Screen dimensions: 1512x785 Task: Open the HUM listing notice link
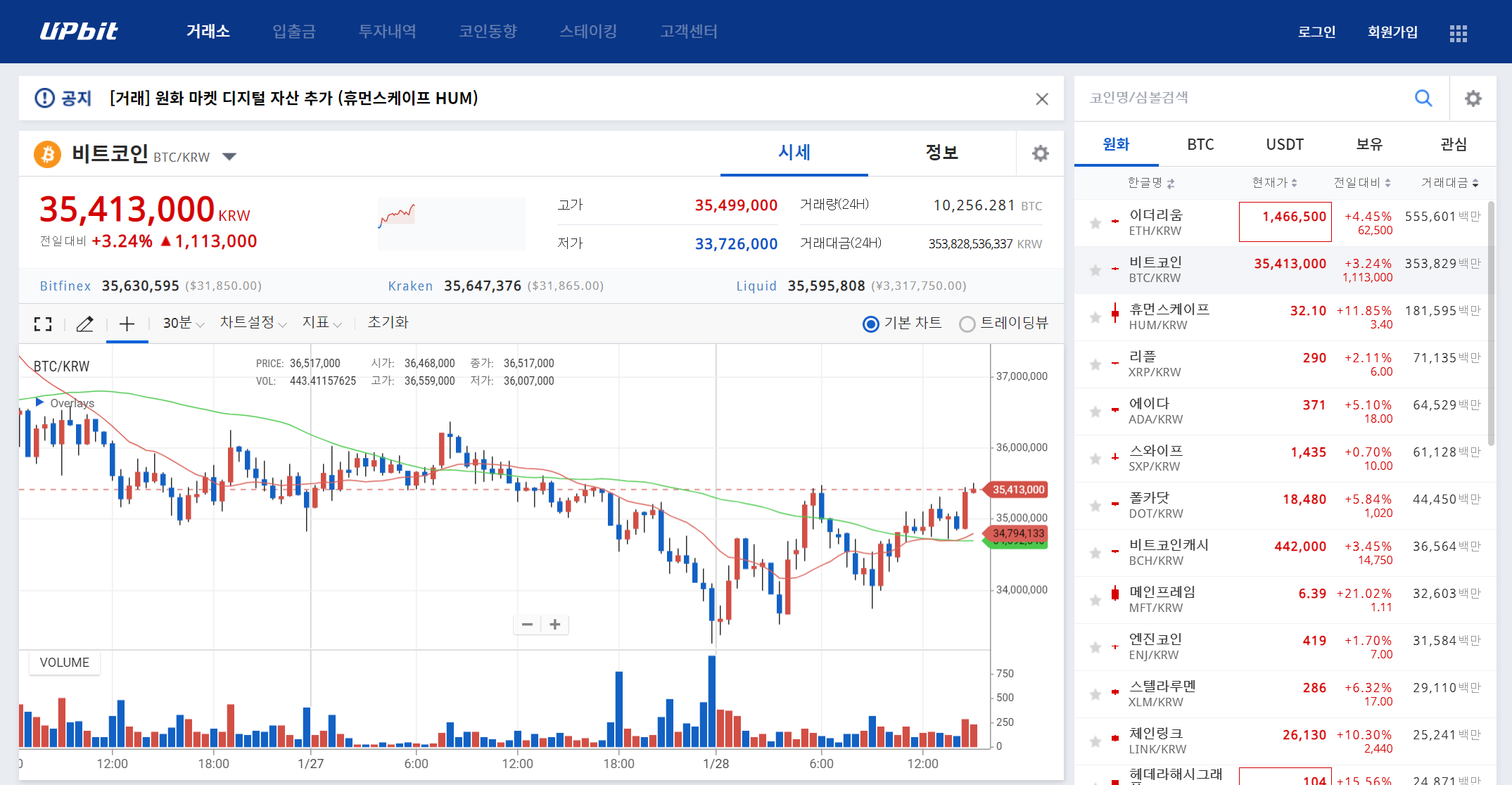(294, 98)
